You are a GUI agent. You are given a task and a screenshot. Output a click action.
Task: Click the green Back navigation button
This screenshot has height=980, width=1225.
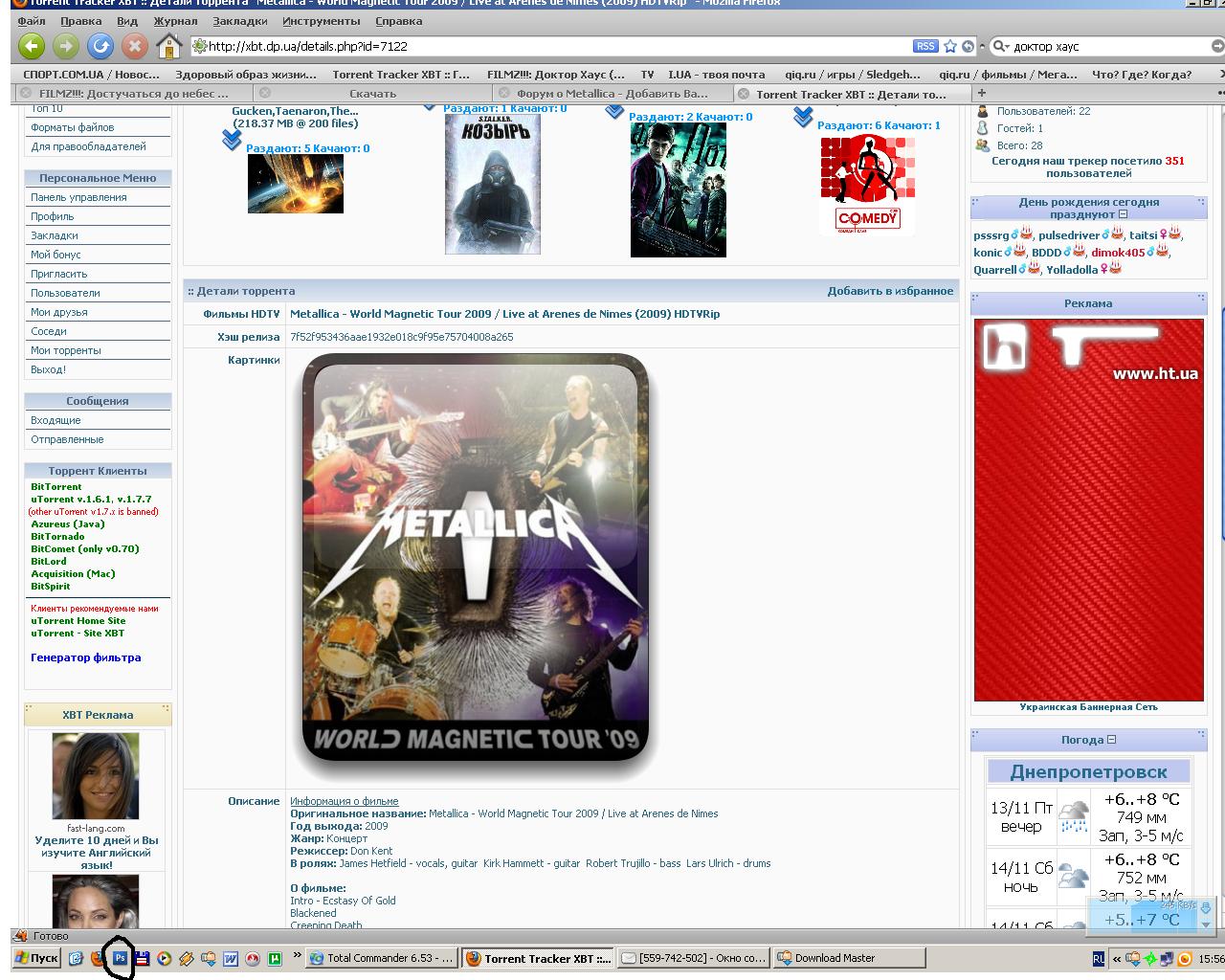tap(32, 45)
